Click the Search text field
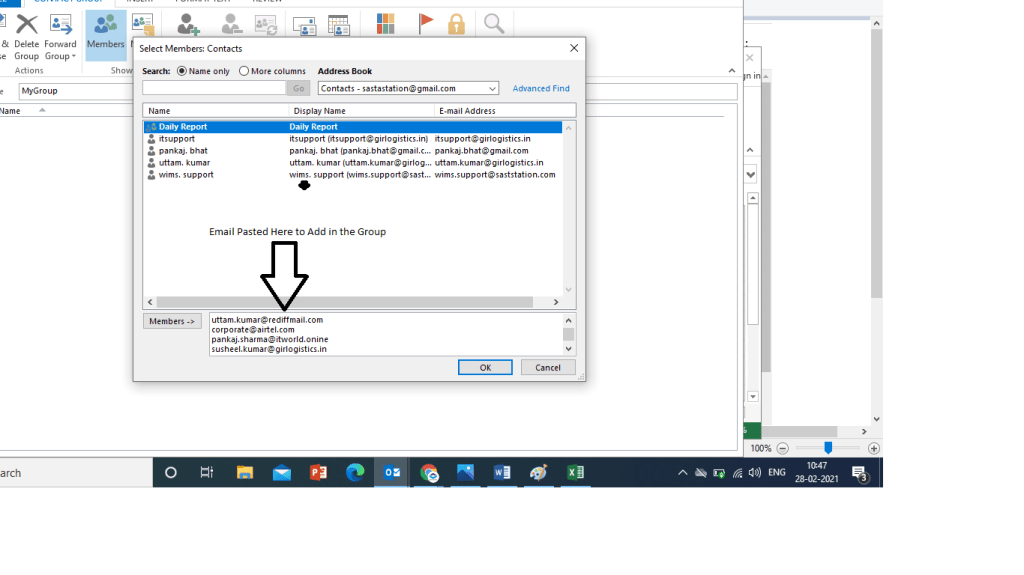Viewport: 1024px width, 575px height. click(x=214, y=89)
